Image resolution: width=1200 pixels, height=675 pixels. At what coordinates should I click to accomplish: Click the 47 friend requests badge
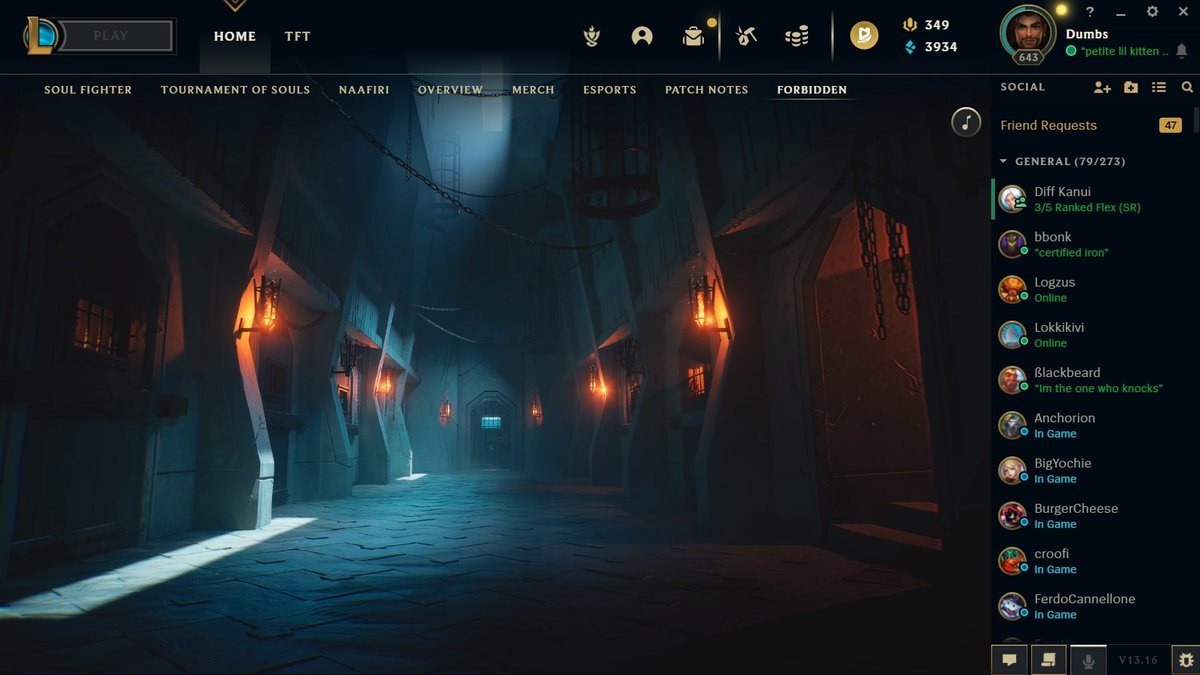click(1170, 125)
